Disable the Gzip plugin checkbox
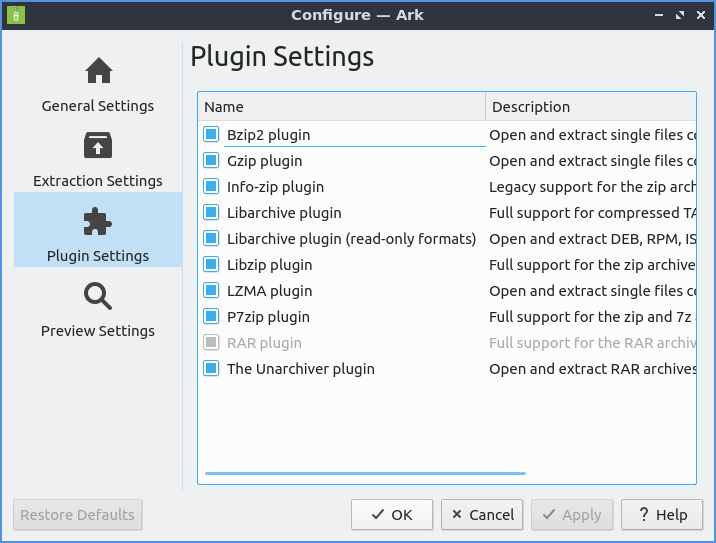 coord(211,161)
